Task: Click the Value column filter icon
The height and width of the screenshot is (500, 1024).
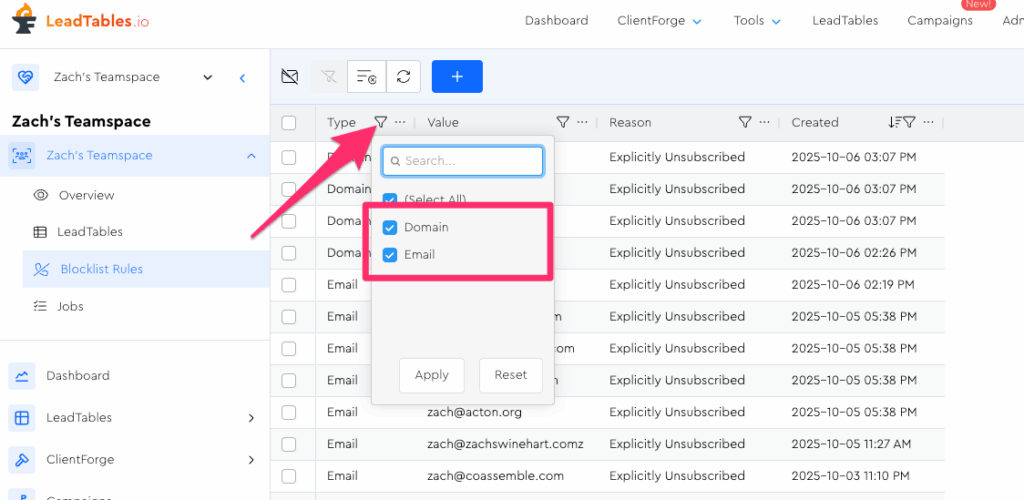Action: [x=563, y=122]
